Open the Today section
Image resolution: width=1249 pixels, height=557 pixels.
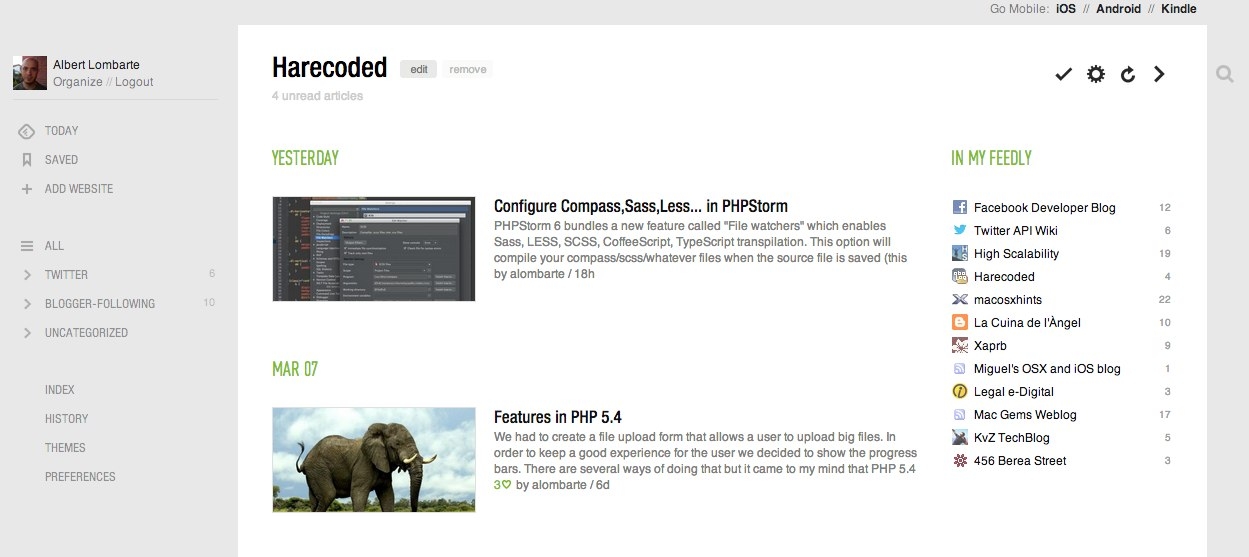coord(61,131)
